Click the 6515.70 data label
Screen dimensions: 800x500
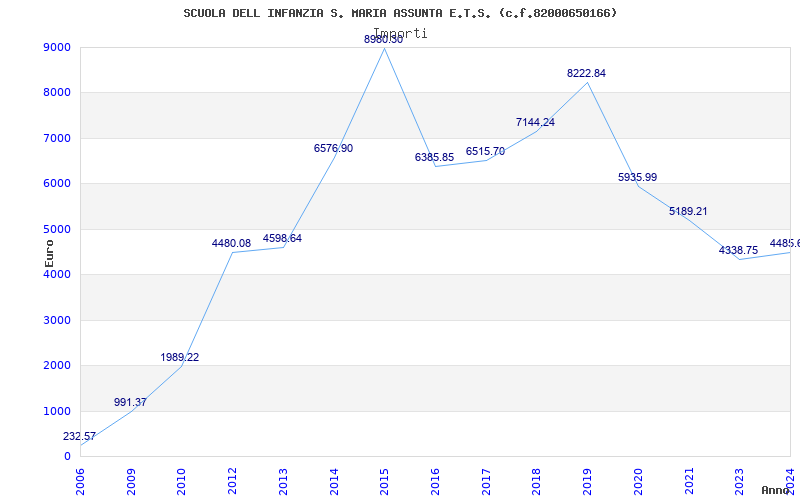[485, 152]
